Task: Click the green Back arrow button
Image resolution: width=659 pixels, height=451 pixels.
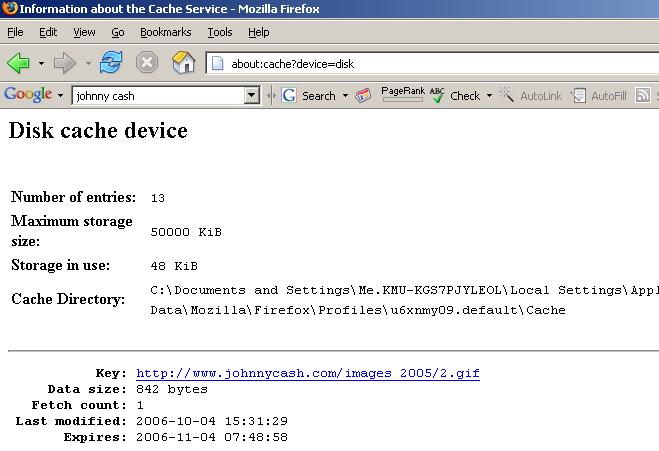Action: coord(19,63)
